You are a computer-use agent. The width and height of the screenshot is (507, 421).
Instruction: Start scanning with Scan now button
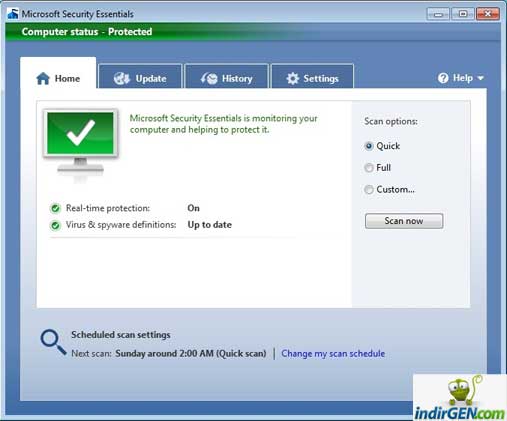(404, 221)
